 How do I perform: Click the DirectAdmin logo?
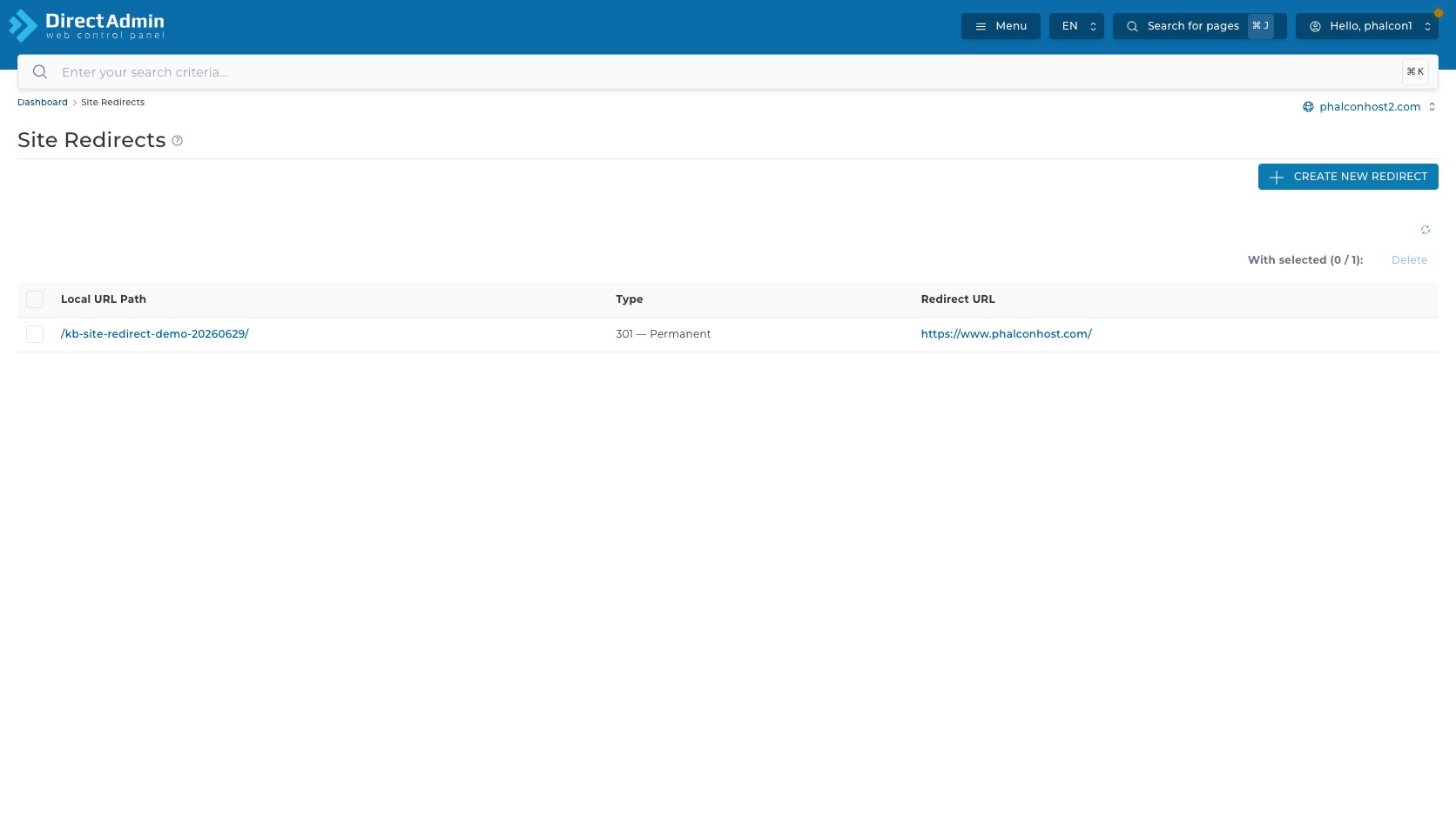86,26
